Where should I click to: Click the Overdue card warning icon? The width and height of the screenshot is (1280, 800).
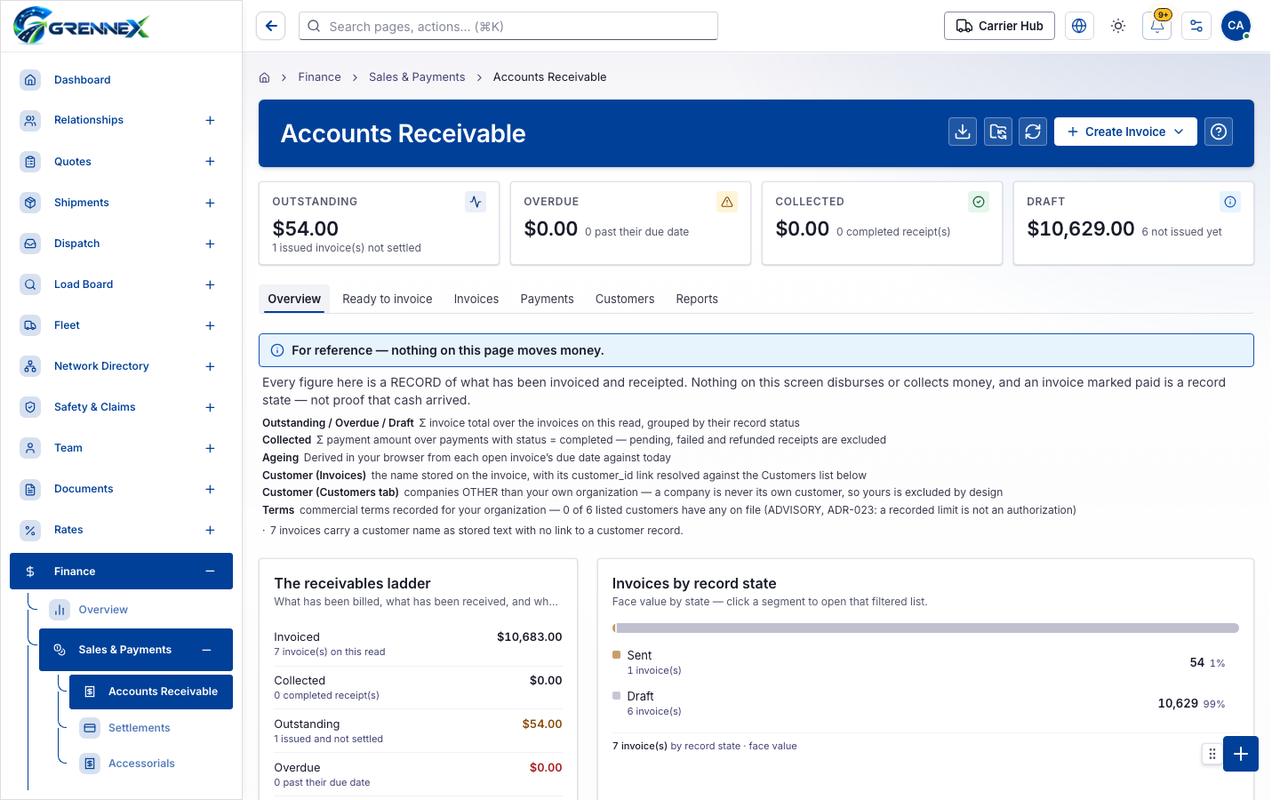click(727, 202)
